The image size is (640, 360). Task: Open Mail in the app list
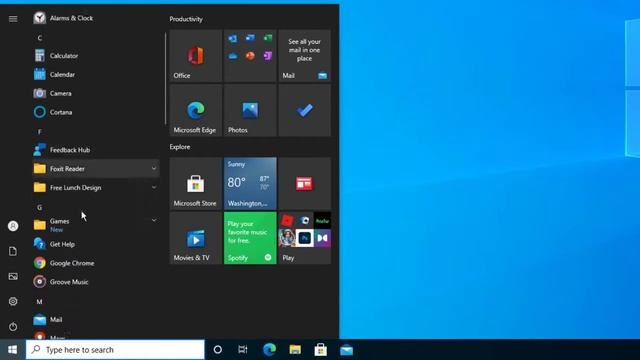pos(96,320)
